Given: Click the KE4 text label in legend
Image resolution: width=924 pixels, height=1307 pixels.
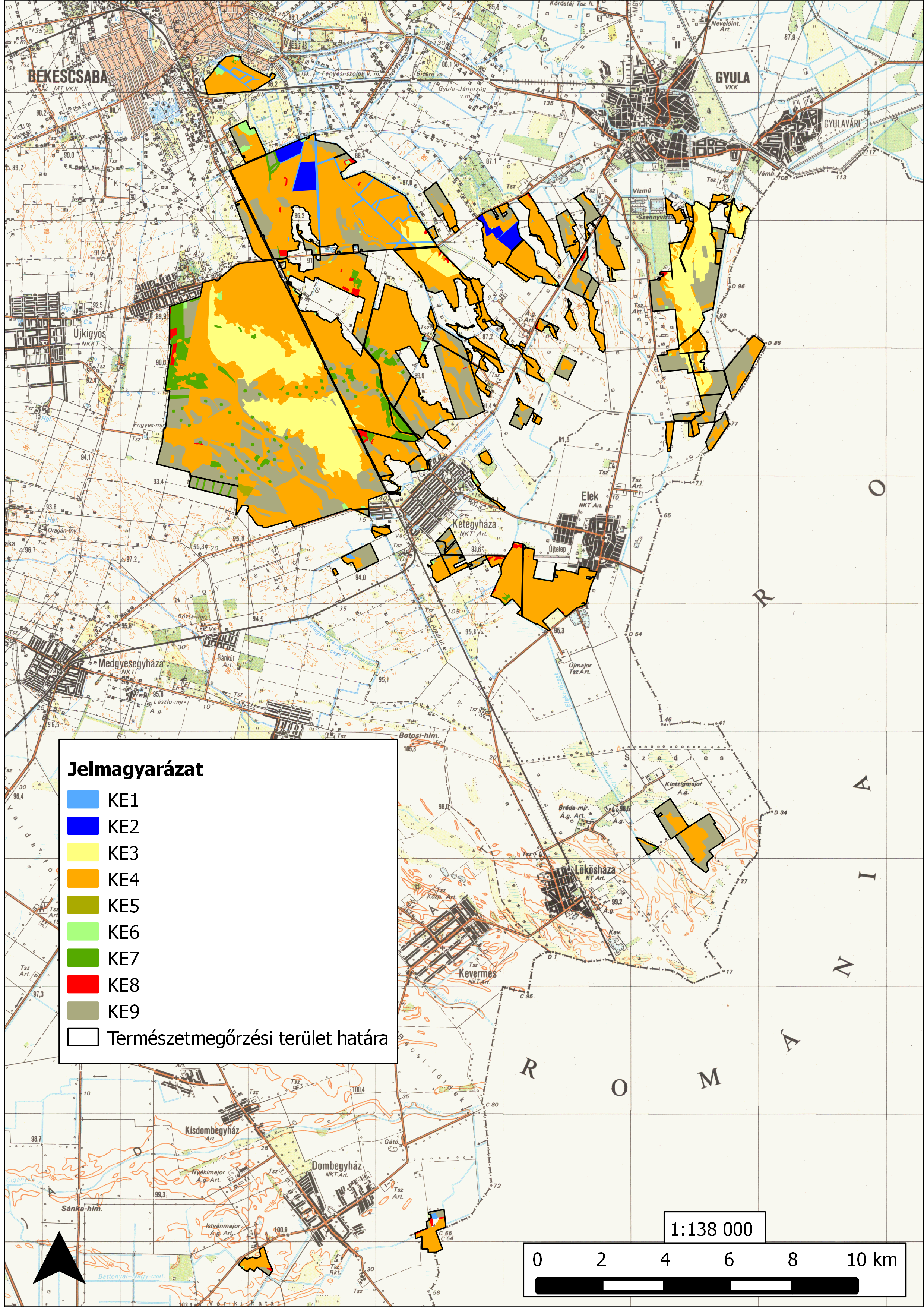Looking at the screenshot, I should [123, 880].
